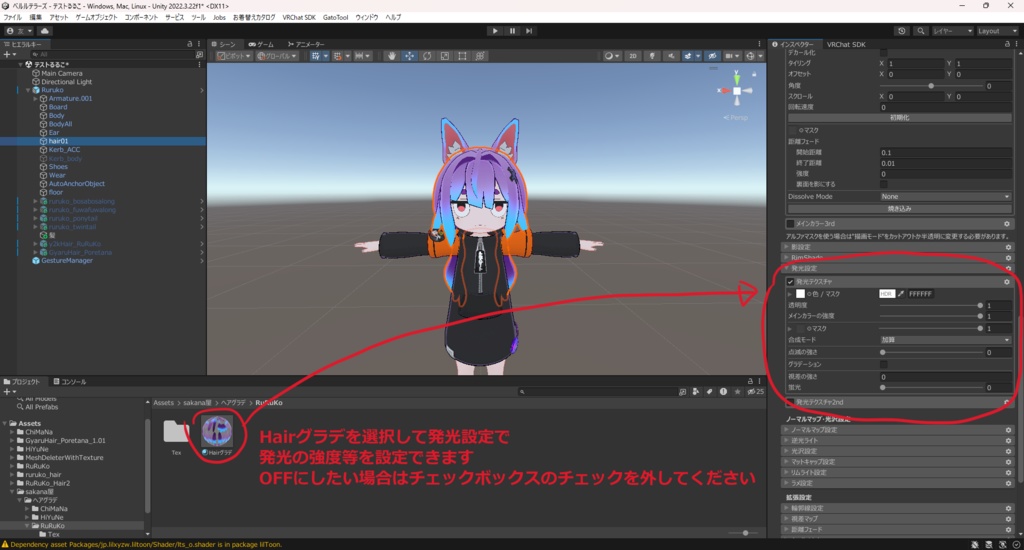Open gear settings for メインカラー3rd

tap(1007, 223)
